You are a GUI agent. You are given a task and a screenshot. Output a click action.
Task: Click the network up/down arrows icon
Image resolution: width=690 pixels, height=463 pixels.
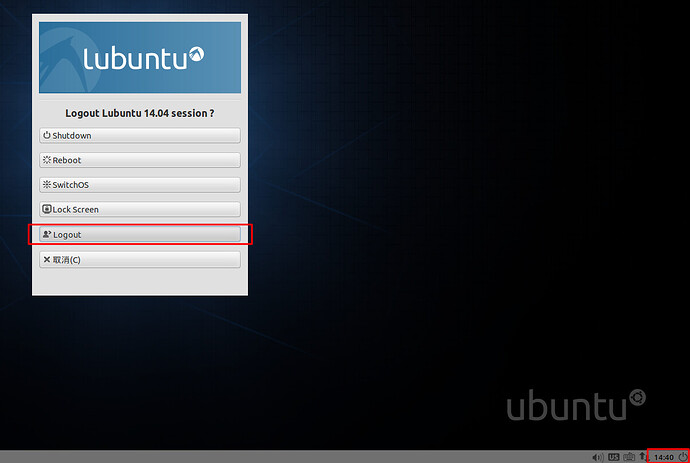pos(643,457)
